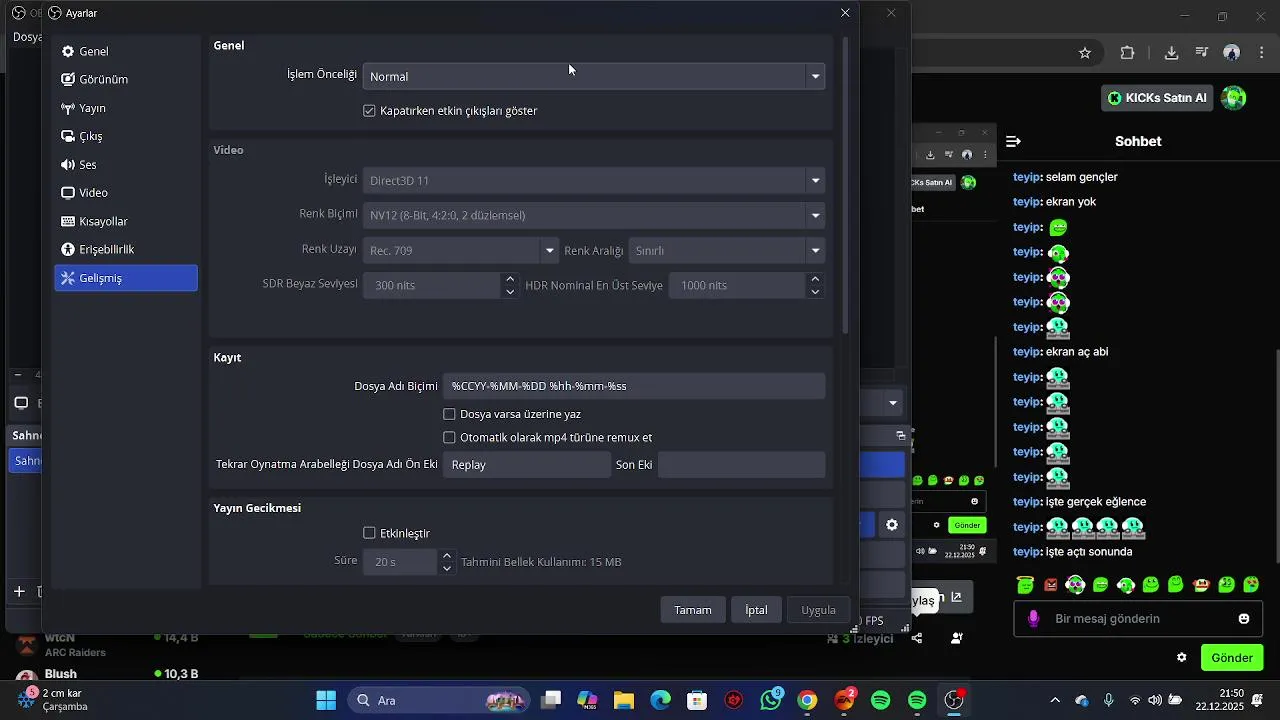Viewport: 1280px width, 720px height.
Task: Open OBS Studio taskbar icon
Action: tap(954, 700)
